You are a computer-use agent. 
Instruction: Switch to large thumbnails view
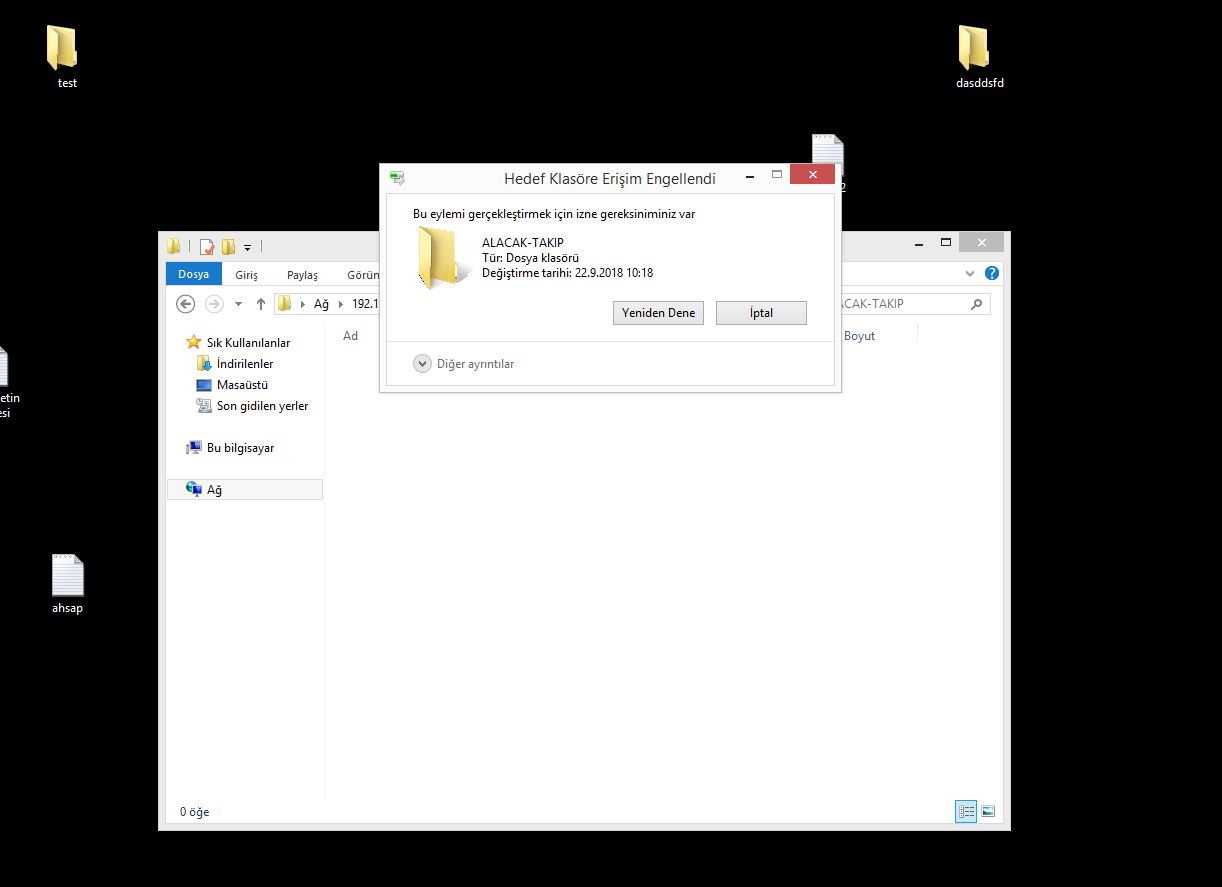(988, 812)
